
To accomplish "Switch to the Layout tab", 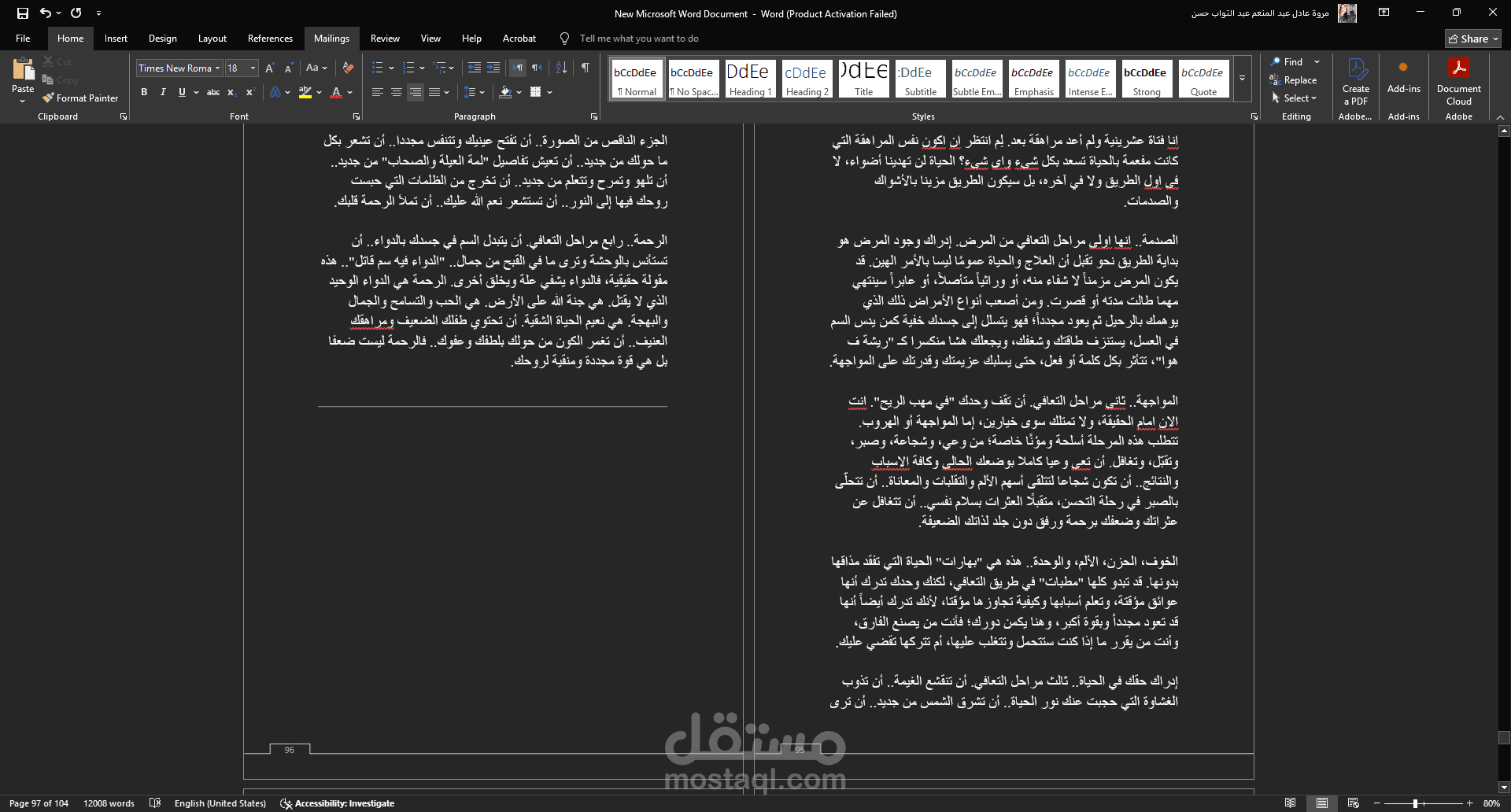I will tap(212, 39).
